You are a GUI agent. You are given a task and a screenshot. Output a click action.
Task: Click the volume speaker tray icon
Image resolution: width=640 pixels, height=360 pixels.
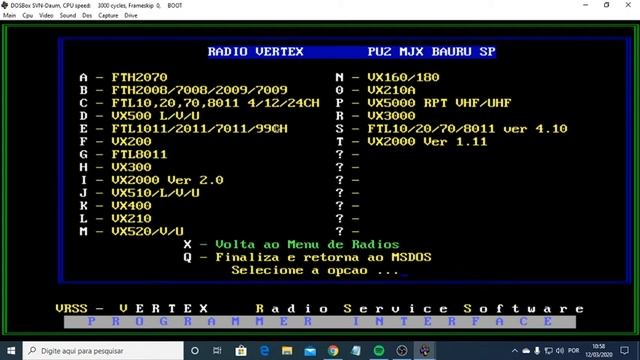click(x=560, y=351)
